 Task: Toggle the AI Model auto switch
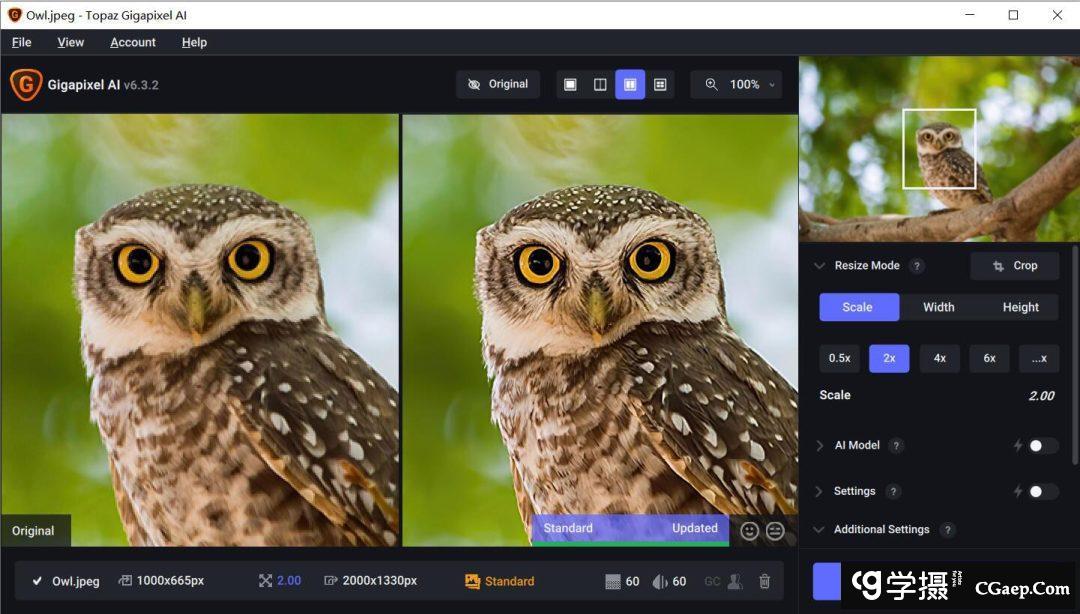1042,446
